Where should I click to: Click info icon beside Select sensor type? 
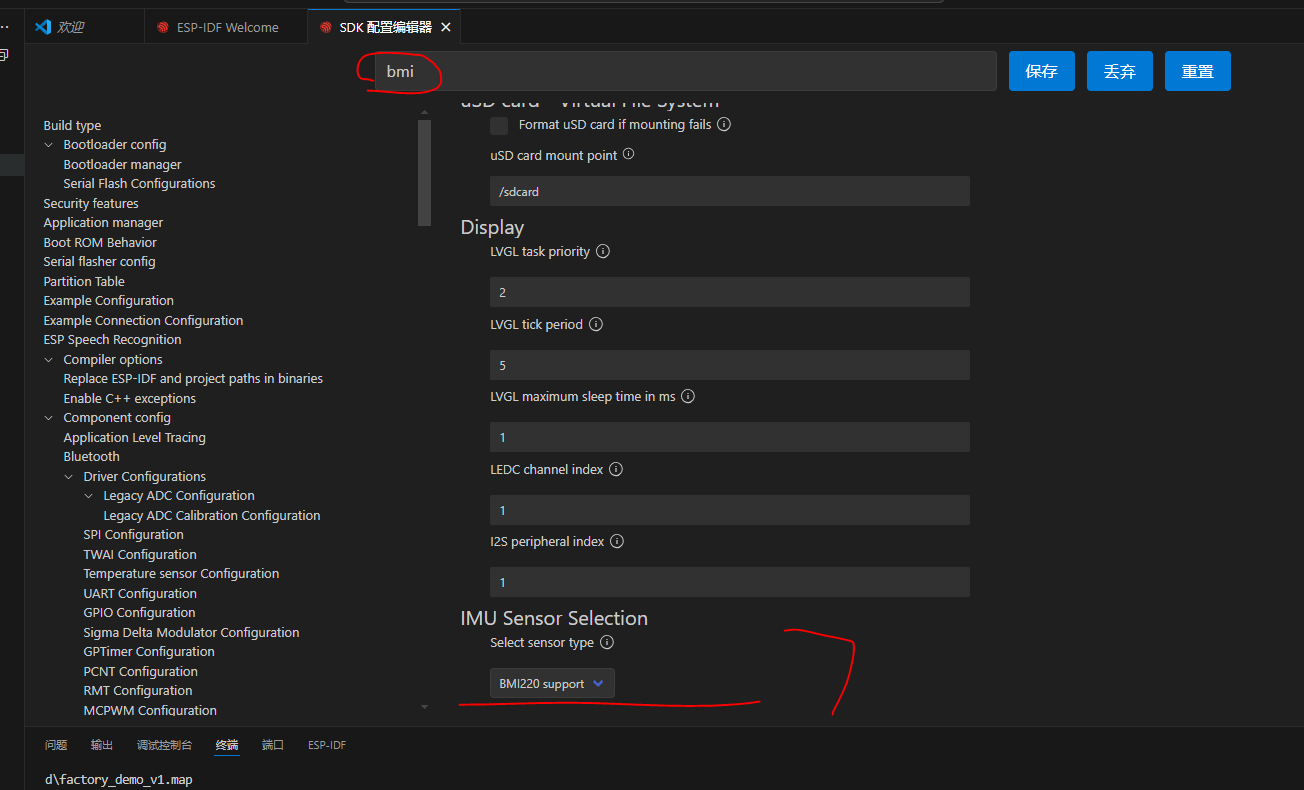tap(607, 643)
